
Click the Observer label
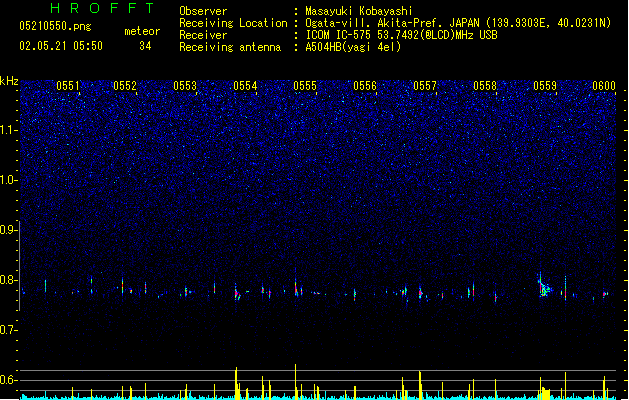click(203, 11)
